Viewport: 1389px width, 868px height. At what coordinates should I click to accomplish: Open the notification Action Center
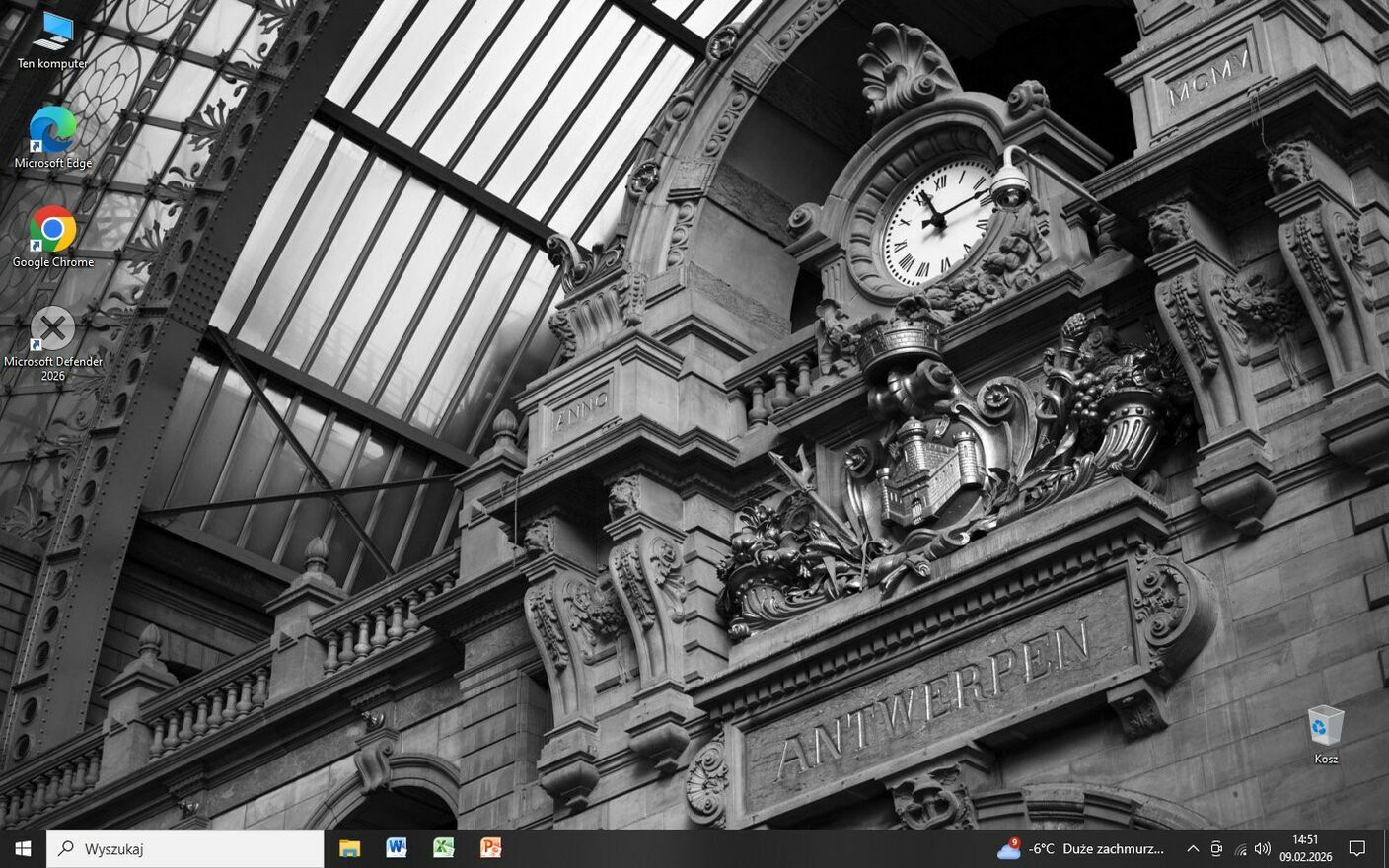[x=1356, y=848]
